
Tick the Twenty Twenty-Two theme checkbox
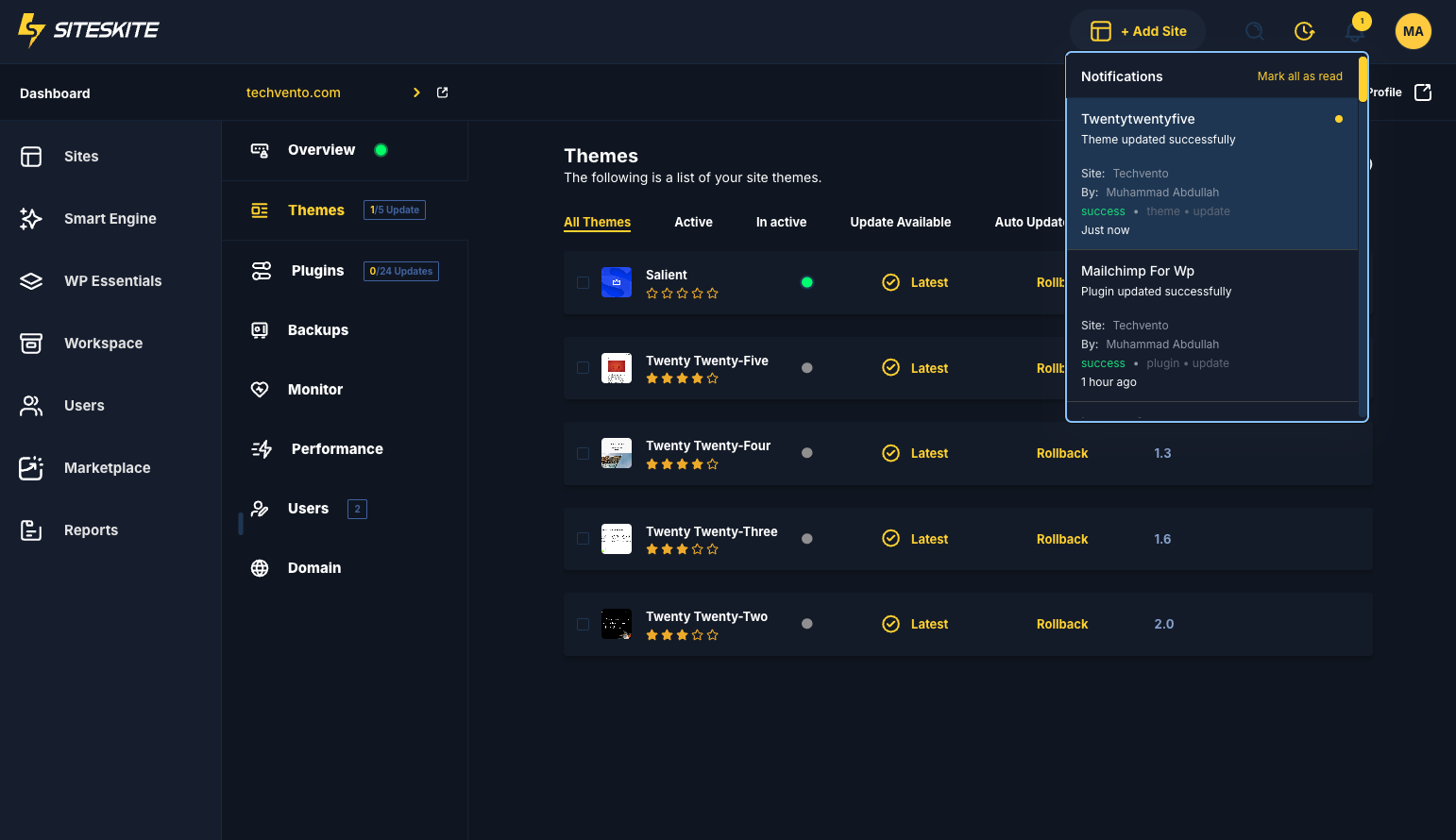tap(583, 625)
